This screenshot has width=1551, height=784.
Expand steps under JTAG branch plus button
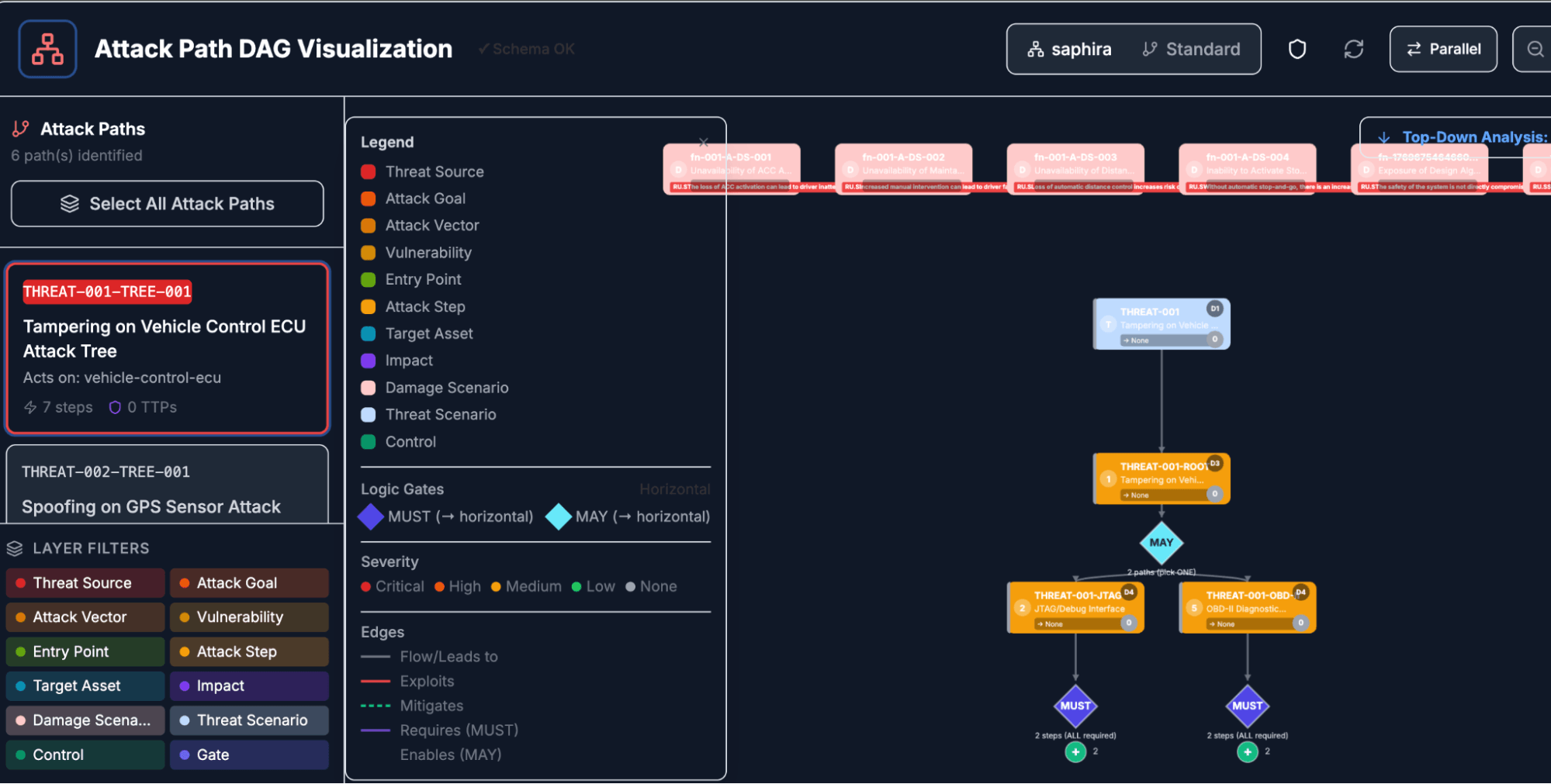[1075, 751]
